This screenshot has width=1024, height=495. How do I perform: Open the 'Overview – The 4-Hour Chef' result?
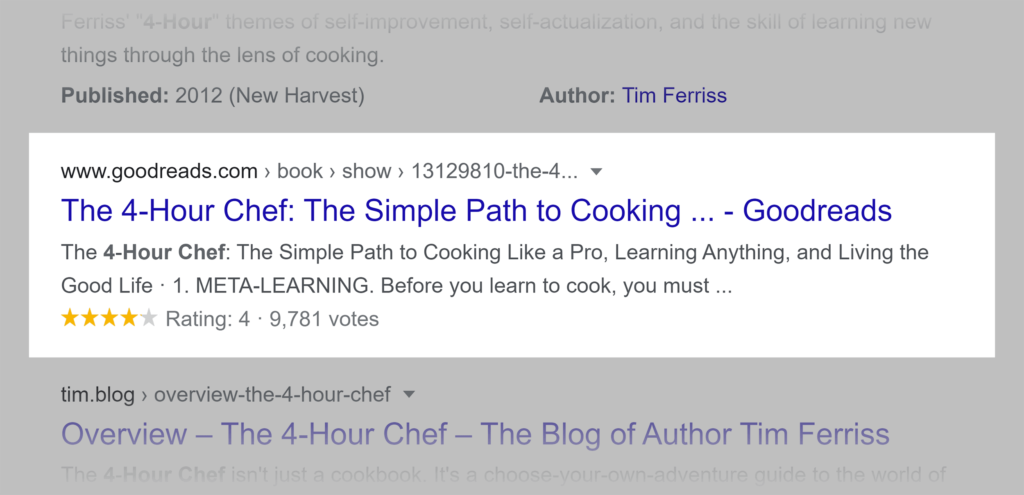coord(475,434)
